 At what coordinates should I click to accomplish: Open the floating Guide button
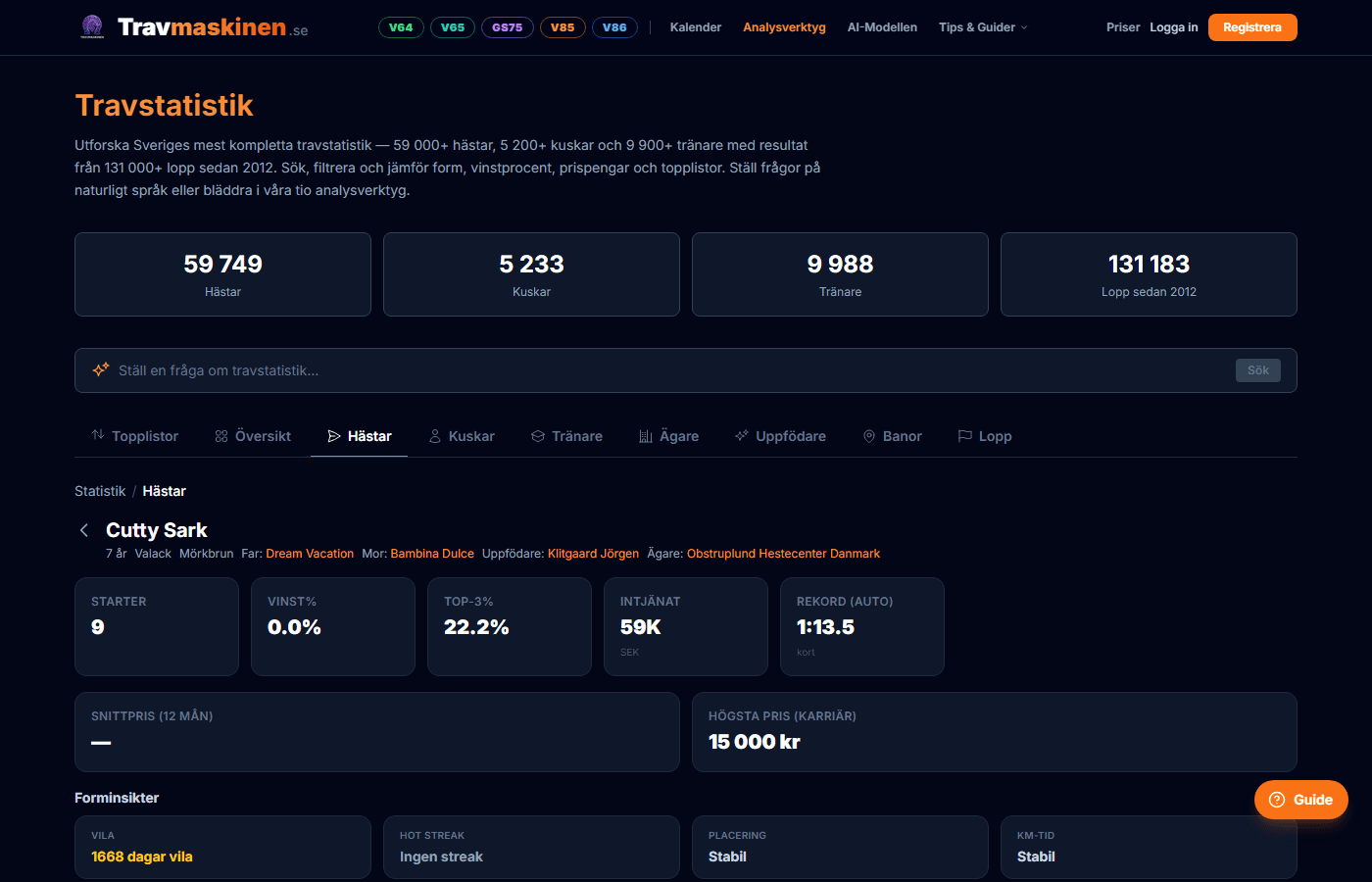1300,800
